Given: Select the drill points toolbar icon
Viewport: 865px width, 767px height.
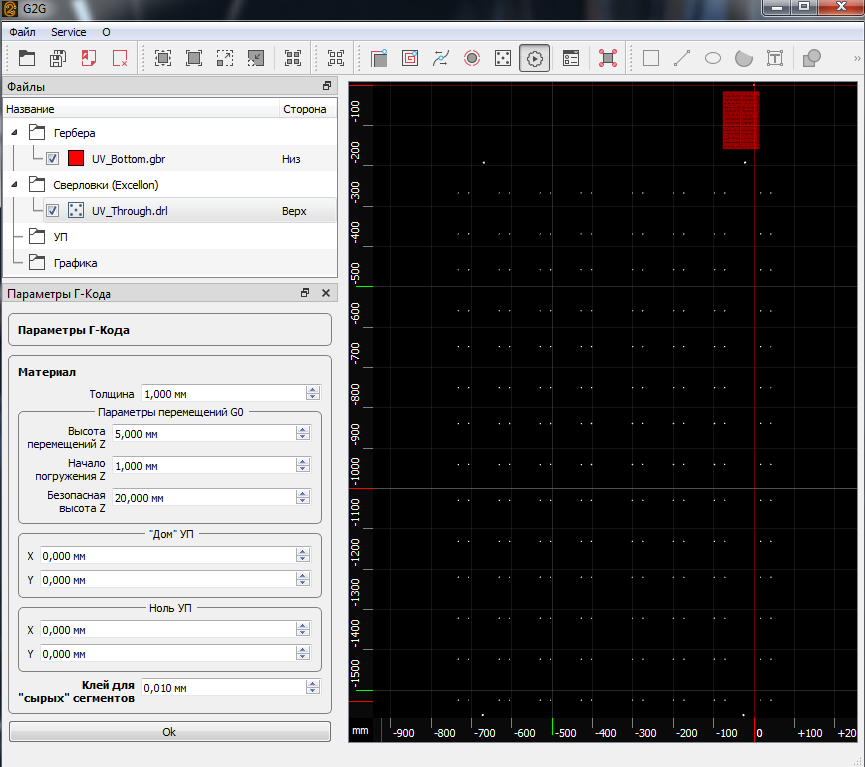Looking at the screenshot, I should [x=503, y=58].
